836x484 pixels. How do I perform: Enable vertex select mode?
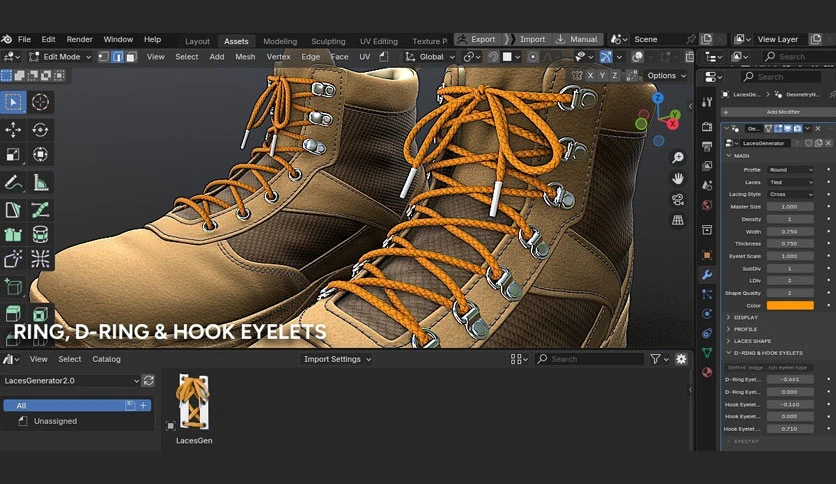tap(104, 57)
